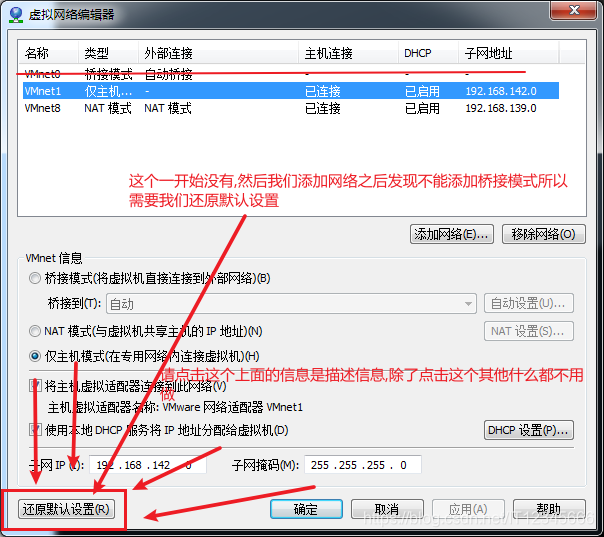Image resolution: width=604 pixels, height=537 pixels.
Task: Click the 名称 column header
Action: point(48,53)
